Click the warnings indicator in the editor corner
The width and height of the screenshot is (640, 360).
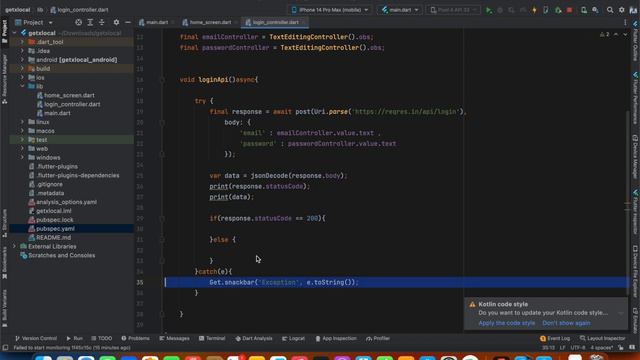[604, 35]
